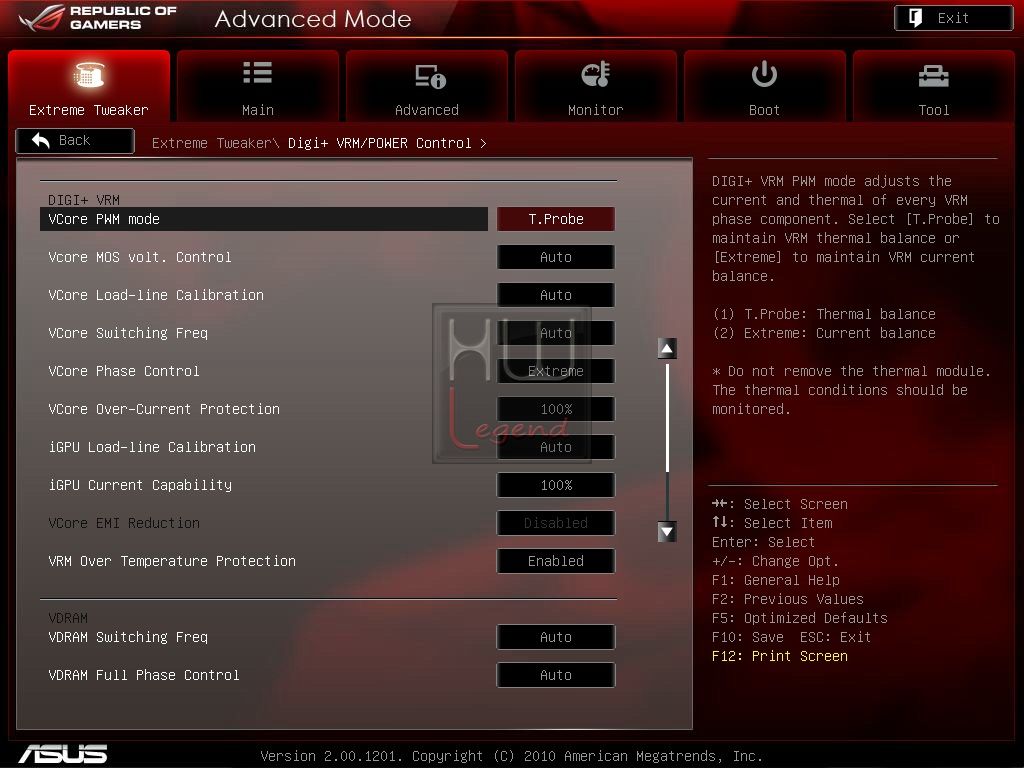Image resolution: width=1024 pixels, height=768 pixels.
Task: Click the F5: Optimized Defaults hint
Action: [800, 618]
